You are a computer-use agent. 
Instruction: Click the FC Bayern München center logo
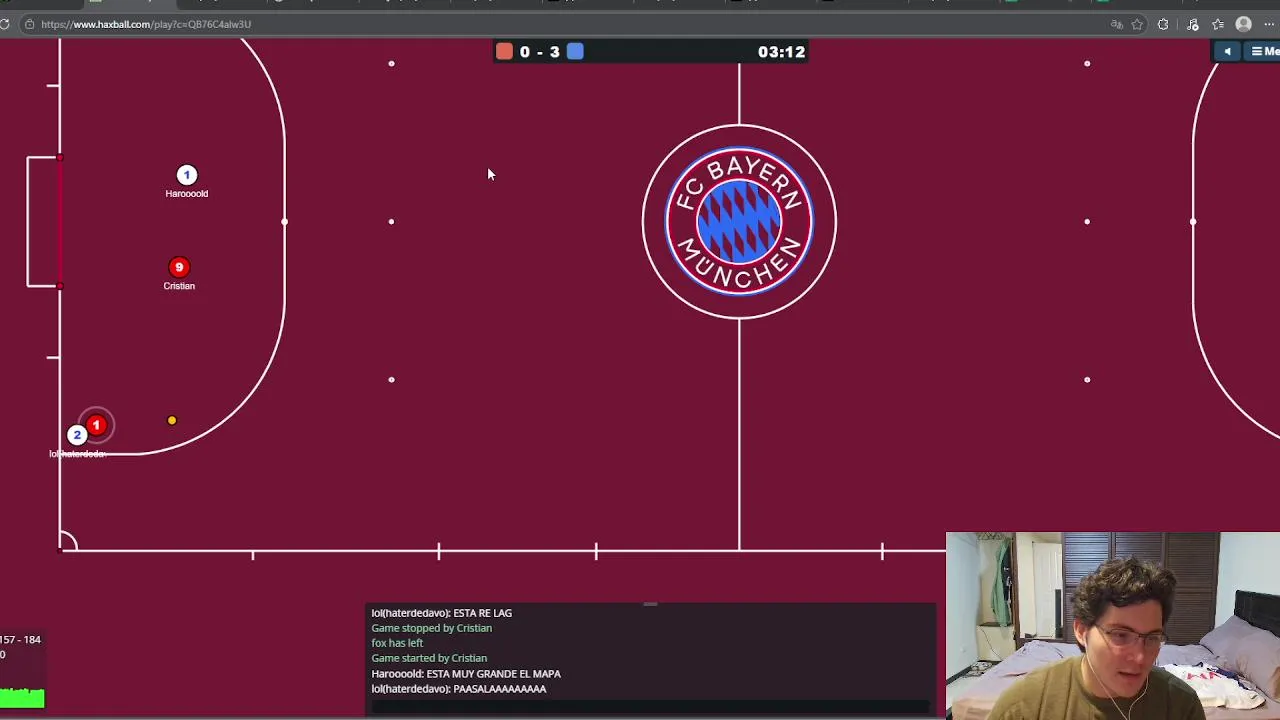click(739, 222)
